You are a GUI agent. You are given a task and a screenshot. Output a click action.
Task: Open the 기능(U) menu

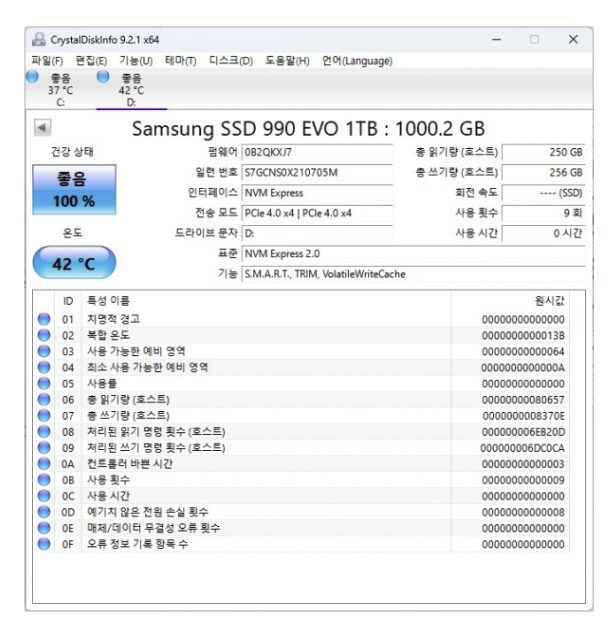(x=136, y=61)
